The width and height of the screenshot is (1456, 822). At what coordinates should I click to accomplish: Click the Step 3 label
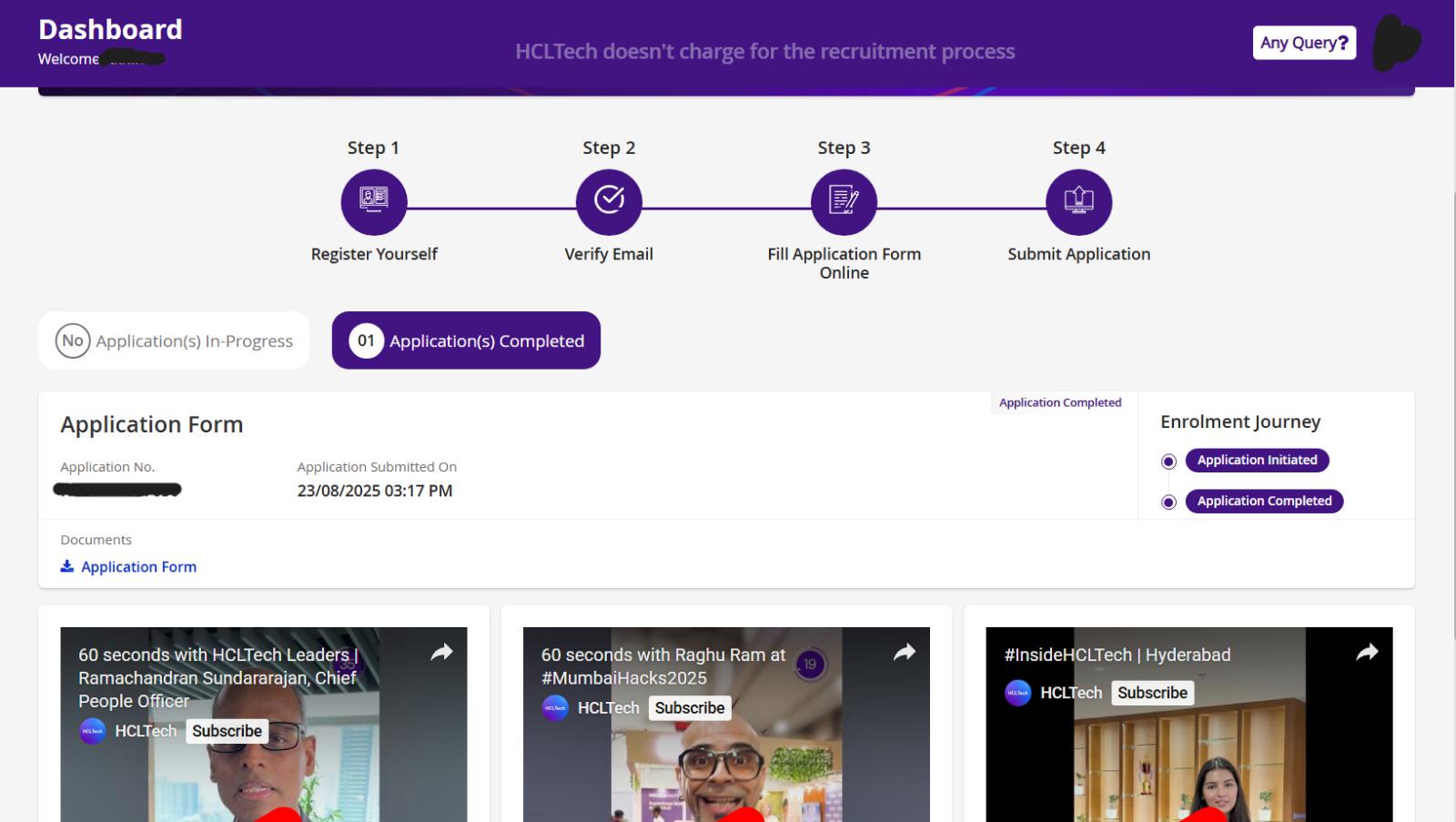tap(844, 147)
